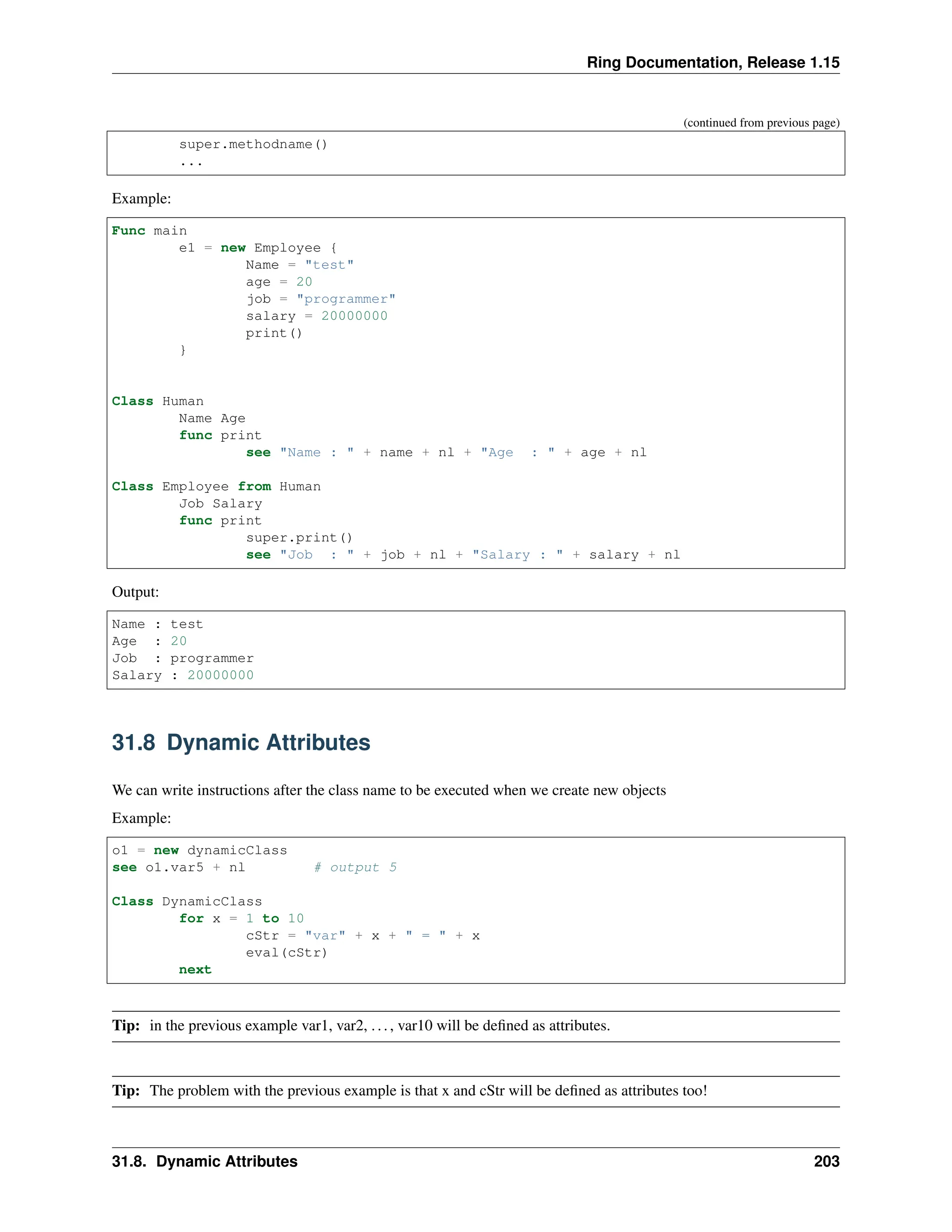Click the '# output 5' comment
This screenshot has width=952, height=1232.
(355, 868)
